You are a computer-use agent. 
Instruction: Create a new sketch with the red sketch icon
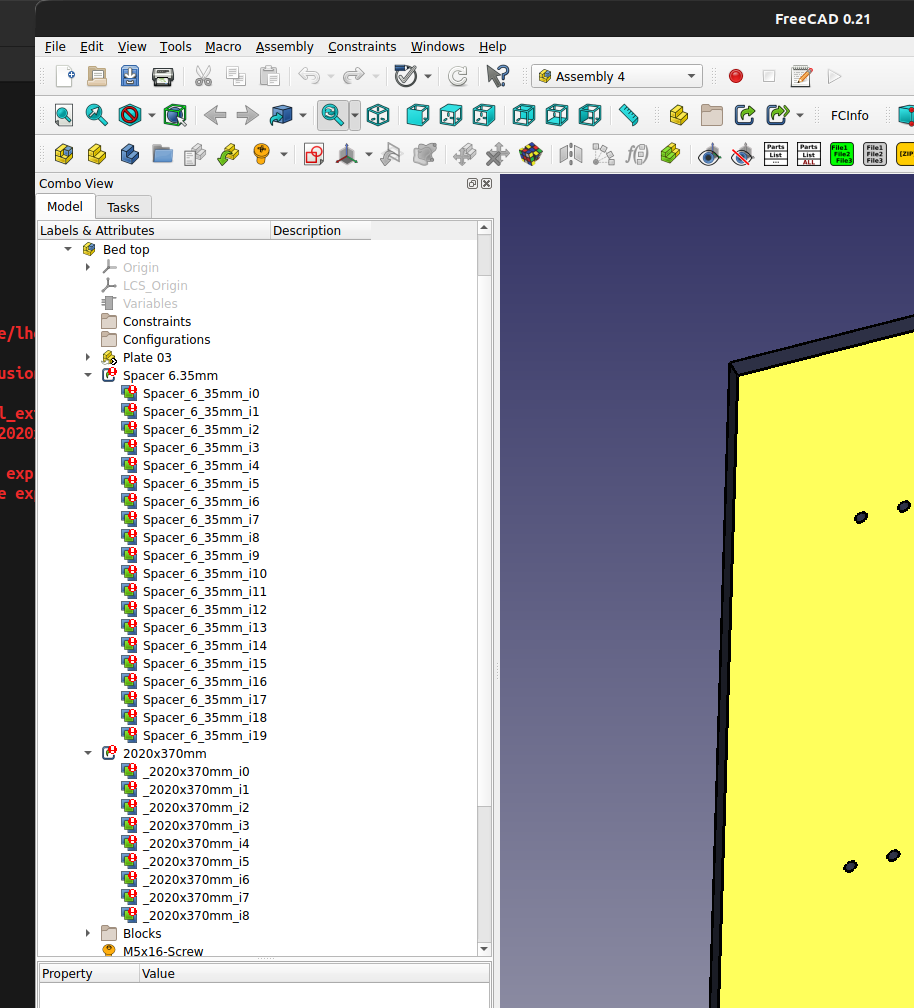pos(314,154)
